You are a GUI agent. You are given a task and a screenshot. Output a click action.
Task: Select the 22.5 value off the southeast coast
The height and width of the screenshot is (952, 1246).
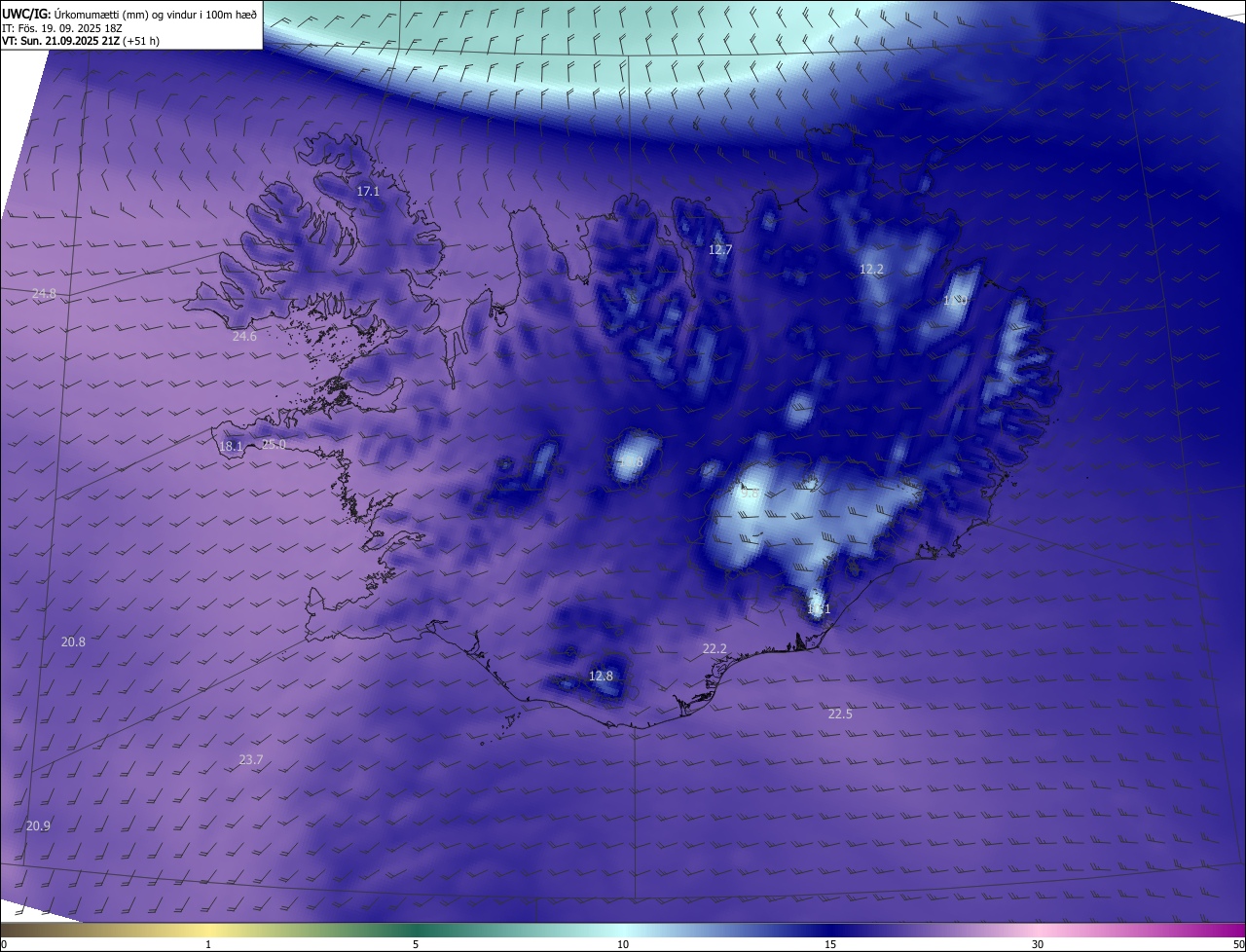840,714
